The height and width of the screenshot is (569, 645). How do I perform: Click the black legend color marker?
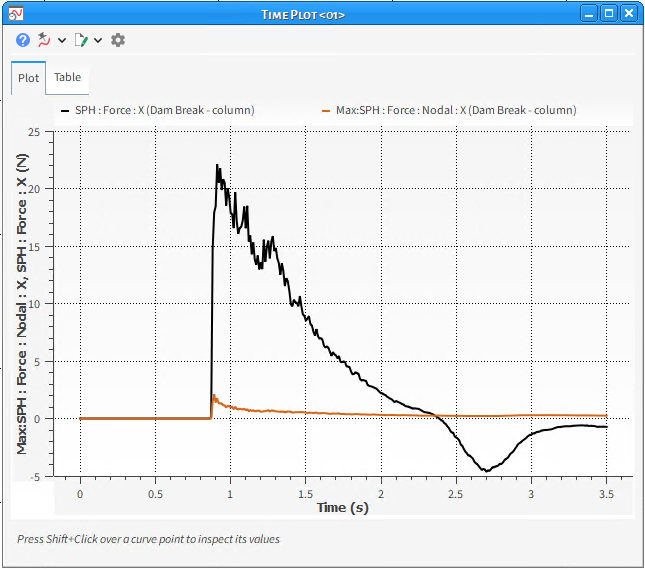pyautogui.click(x=65, y=111)
